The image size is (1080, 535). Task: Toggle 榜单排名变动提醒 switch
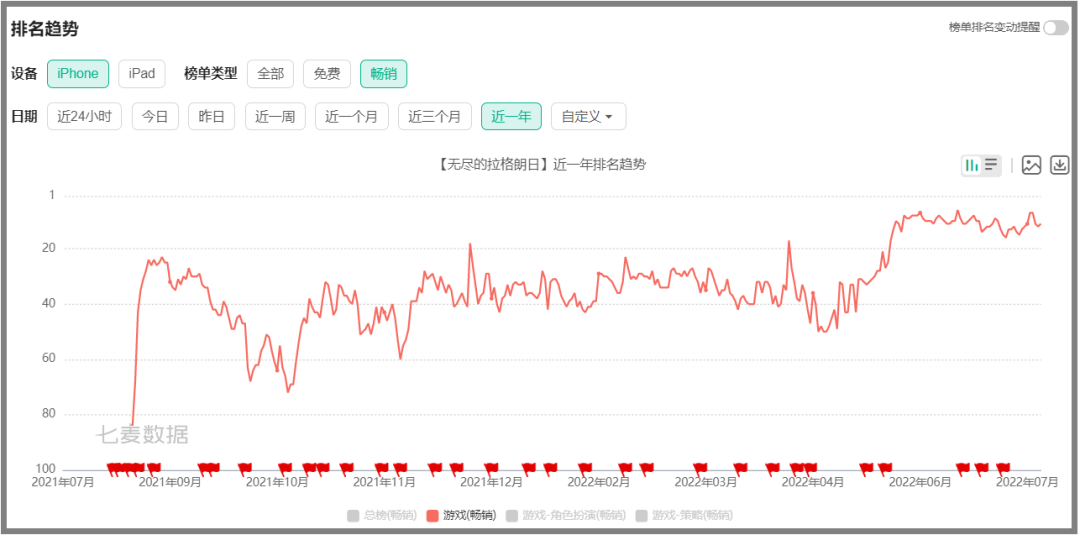pos(1055,28)
